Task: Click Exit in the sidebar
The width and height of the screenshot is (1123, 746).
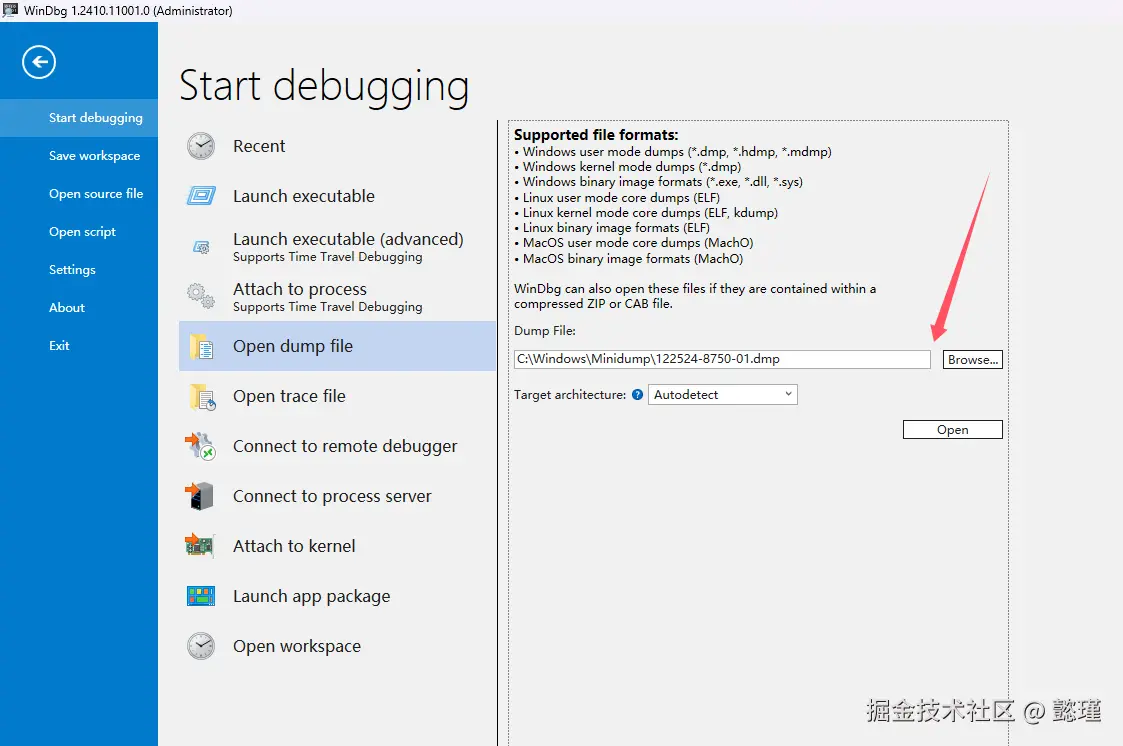Action: (79, 345)
